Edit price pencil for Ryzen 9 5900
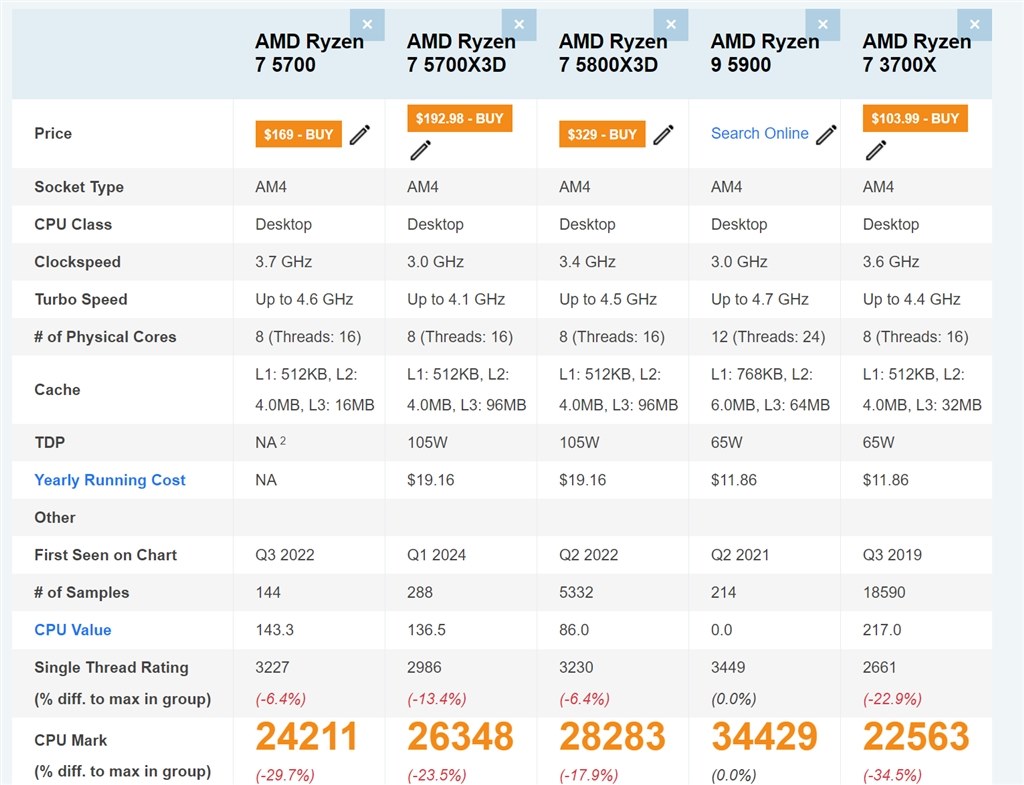The image size is (1024, 785). coord(826,135)
